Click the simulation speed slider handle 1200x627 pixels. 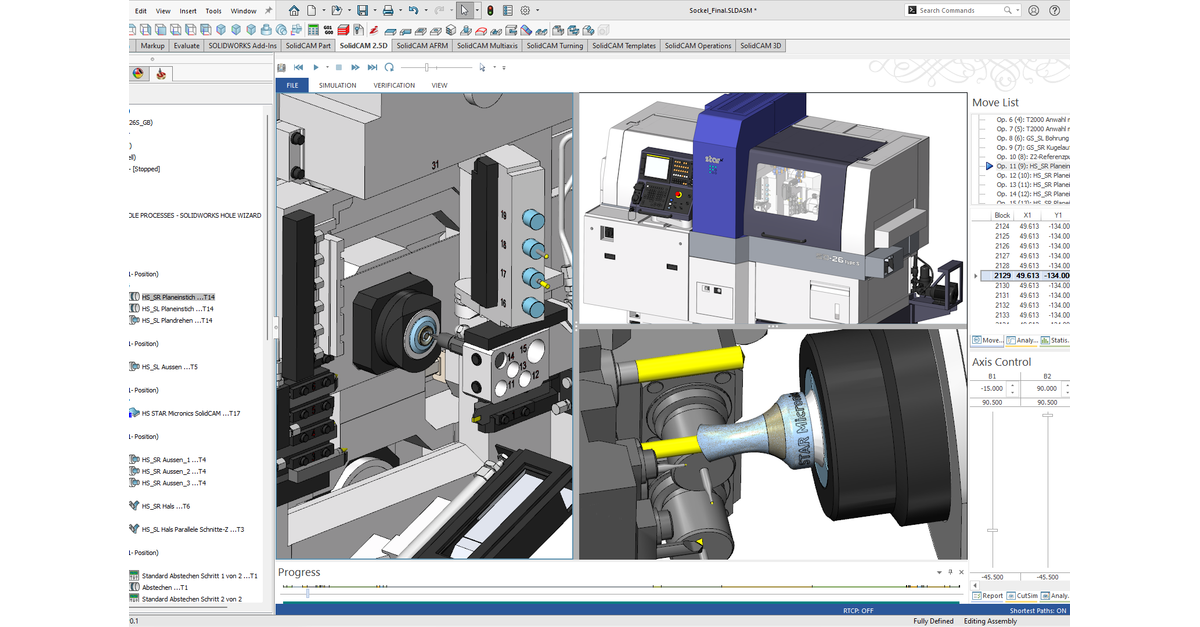point(427,67)
